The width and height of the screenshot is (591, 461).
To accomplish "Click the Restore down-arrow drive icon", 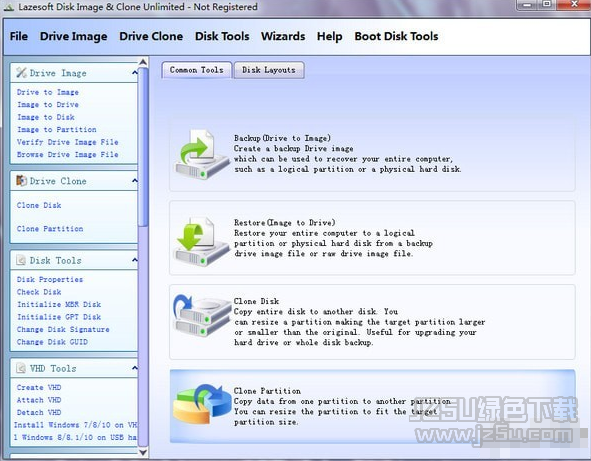I will (202, 242).
